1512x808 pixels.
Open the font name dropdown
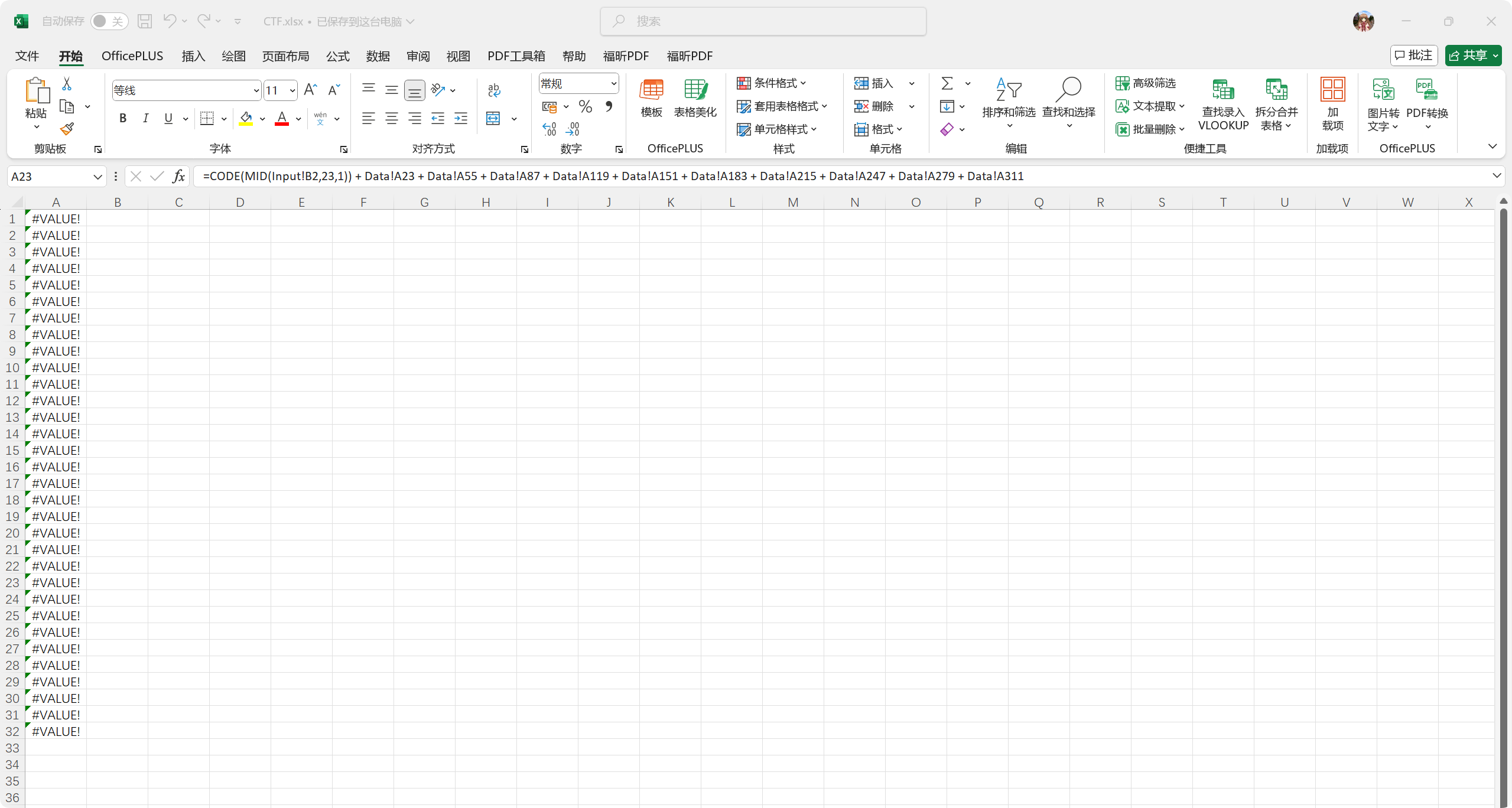click(x=256, y=90)
